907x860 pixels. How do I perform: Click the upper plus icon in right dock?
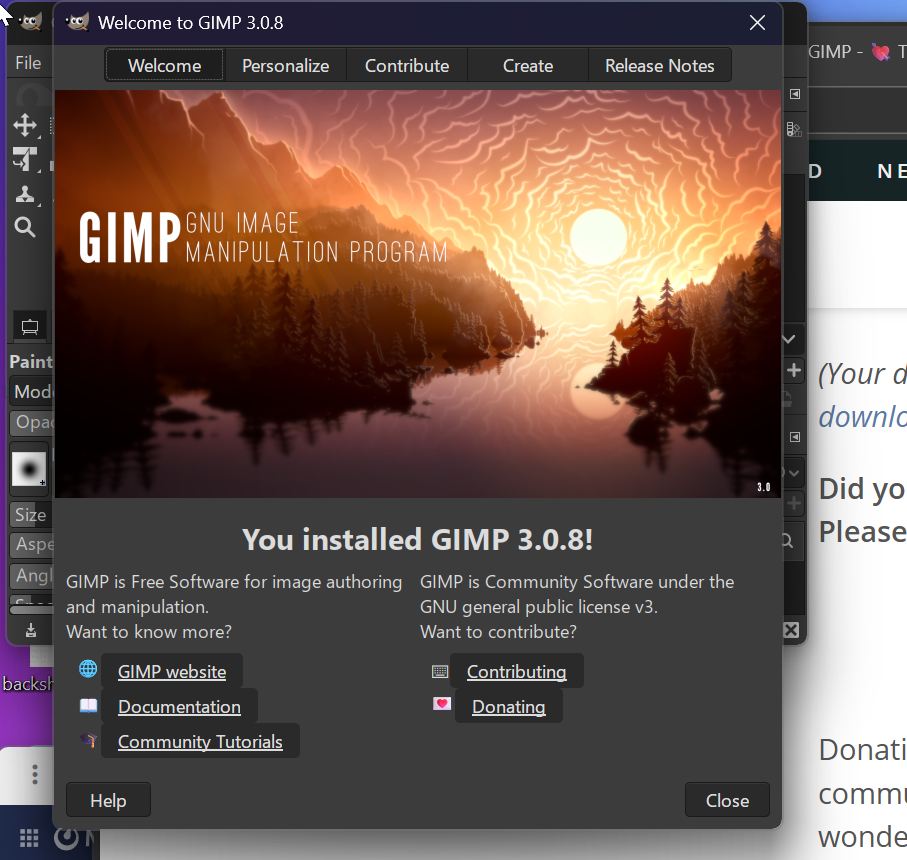pyautogui.click(x=794, y=370)
